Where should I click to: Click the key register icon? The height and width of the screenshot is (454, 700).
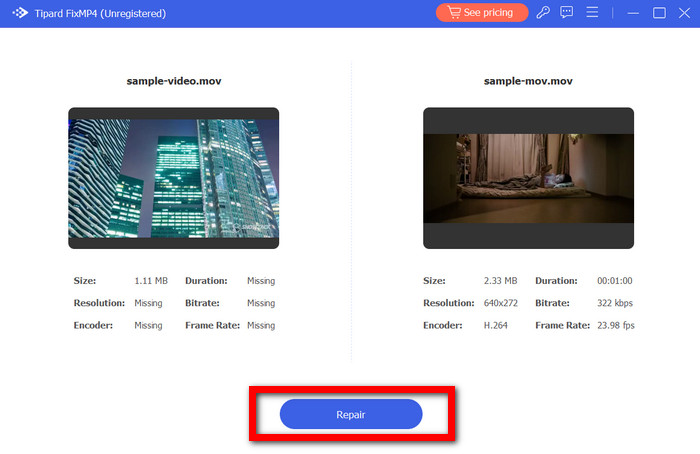tap(543, 13)
